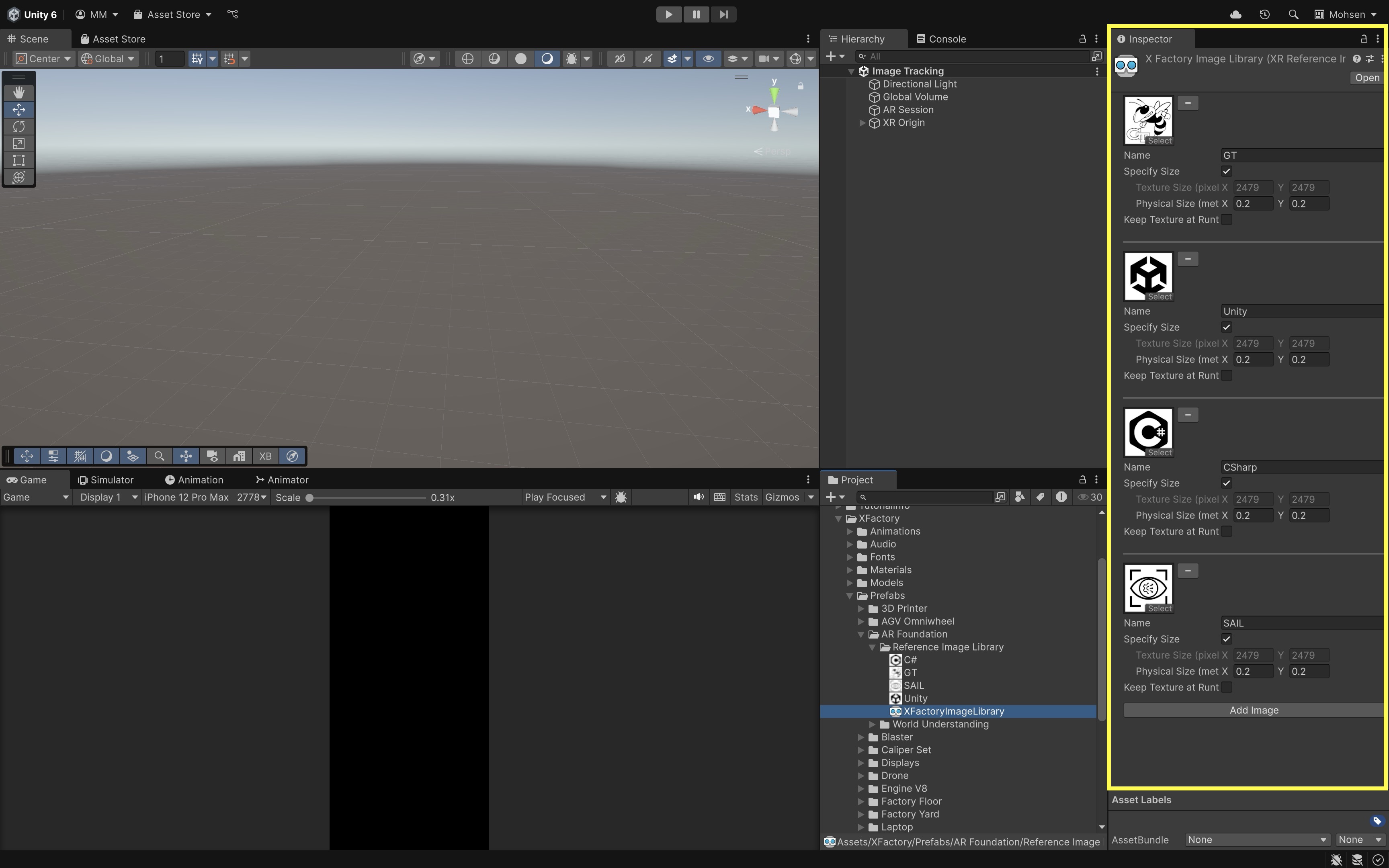Click the Add Image button
This screenshot has height=868, width=1389.
pos(1254,710)
